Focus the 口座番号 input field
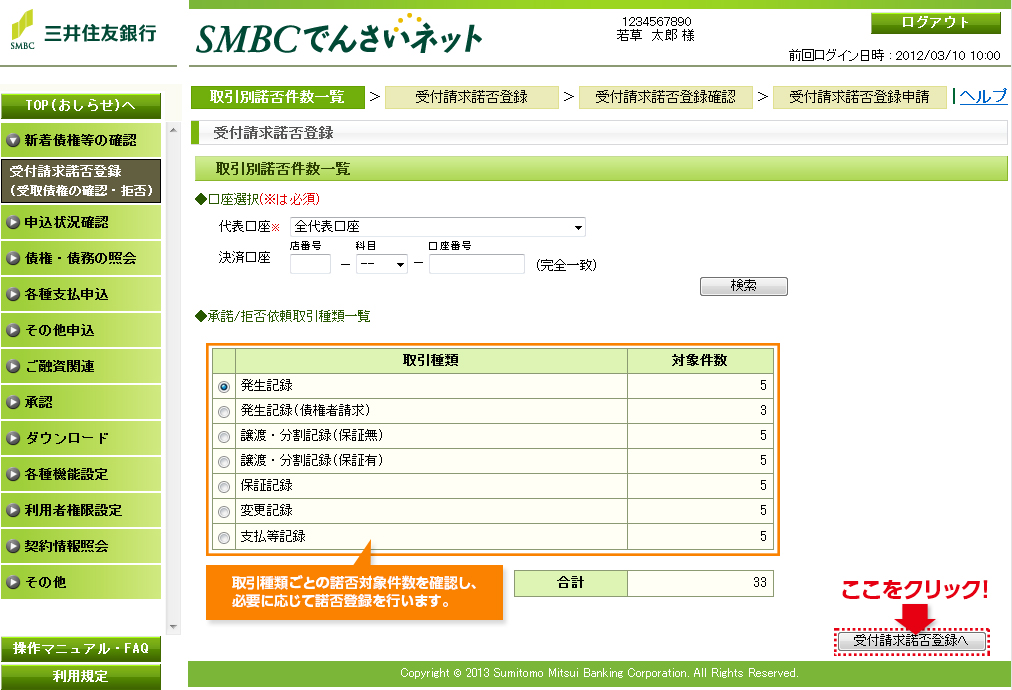Screen dimensions: 1012x690 point(477,264)
